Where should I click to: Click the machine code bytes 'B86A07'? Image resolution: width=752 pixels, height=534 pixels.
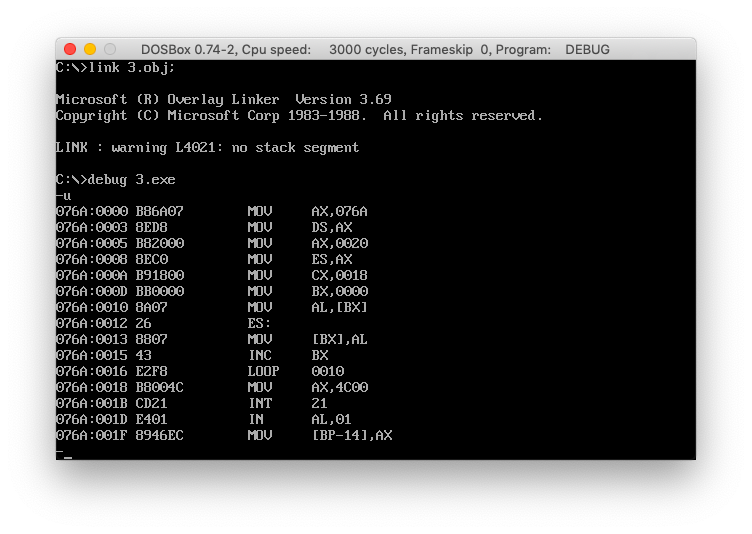(x=160, y=212)
